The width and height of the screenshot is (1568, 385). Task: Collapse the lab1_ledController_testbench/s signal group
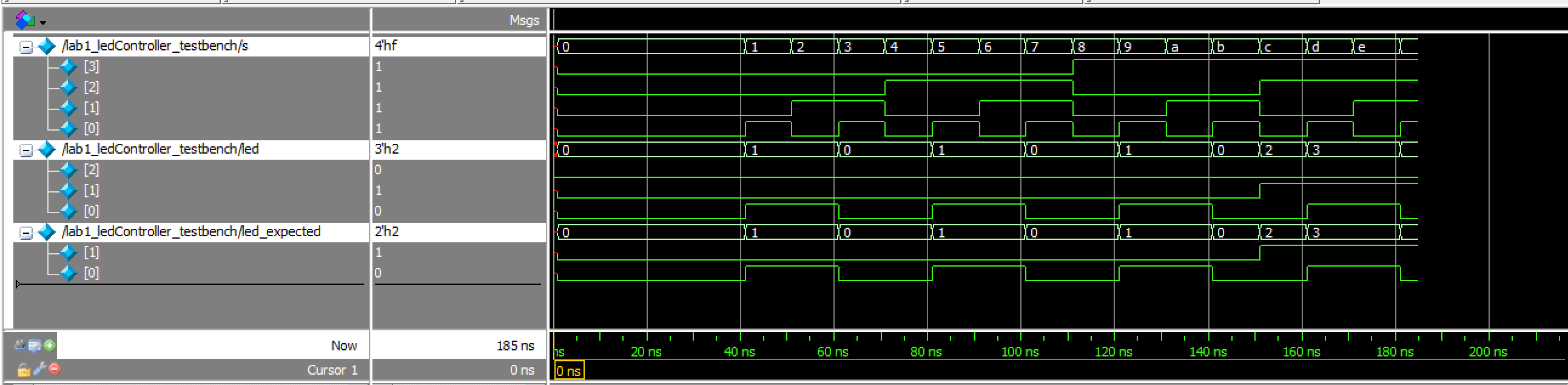click(x=25, y=47)
